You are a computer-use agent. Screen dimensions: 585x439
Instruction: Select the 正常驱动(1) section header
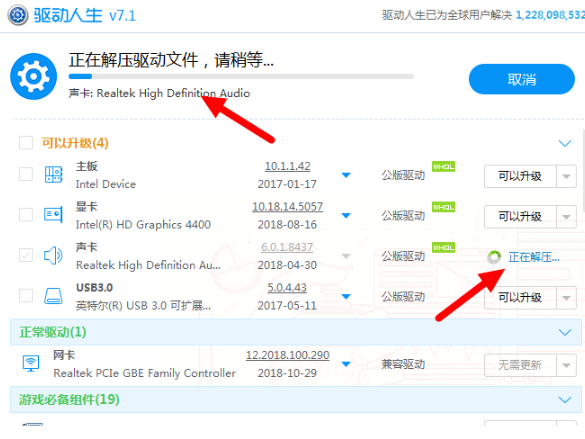click(x=295, y=332)
